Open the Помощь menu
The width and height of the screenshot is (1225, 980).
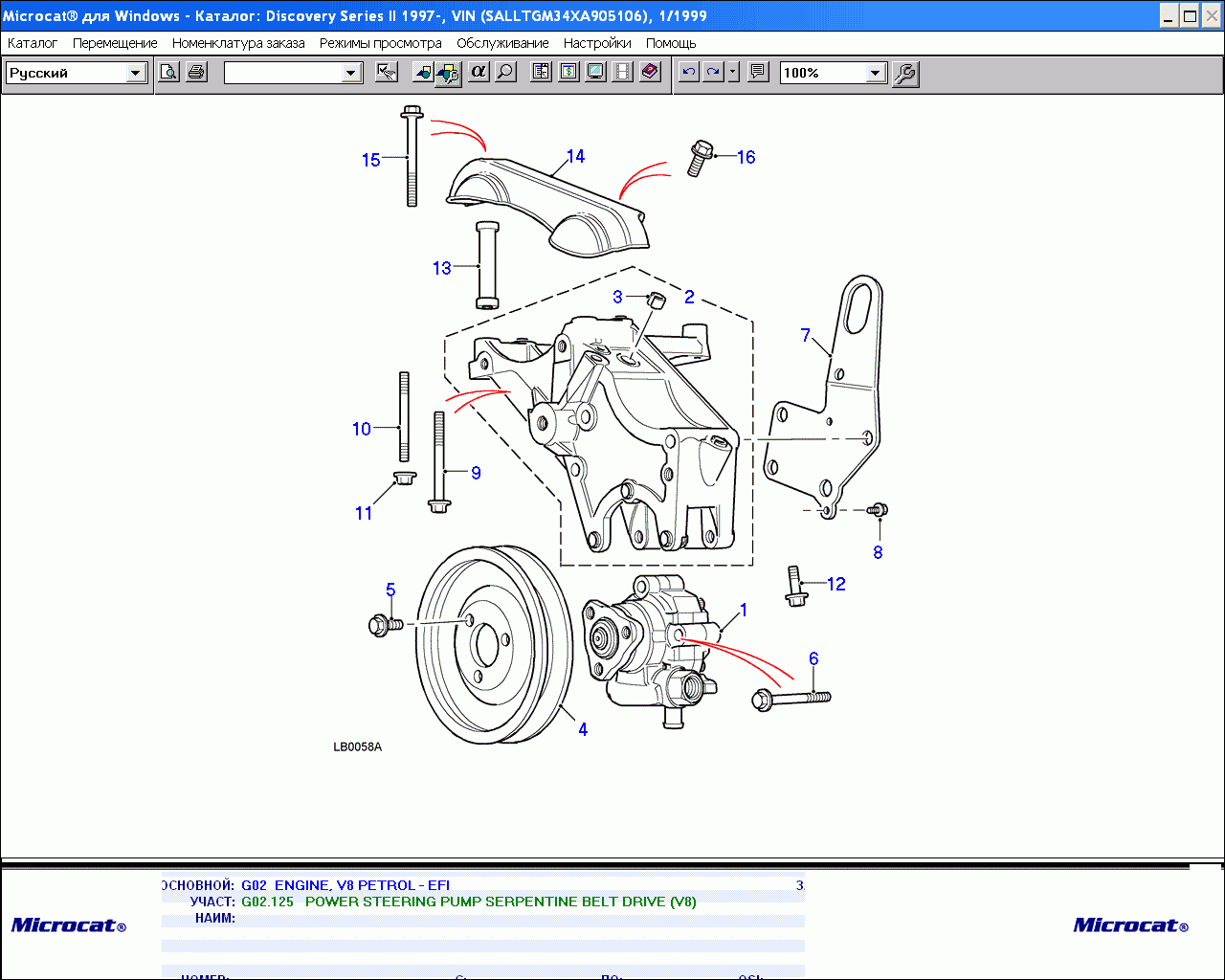671,43
